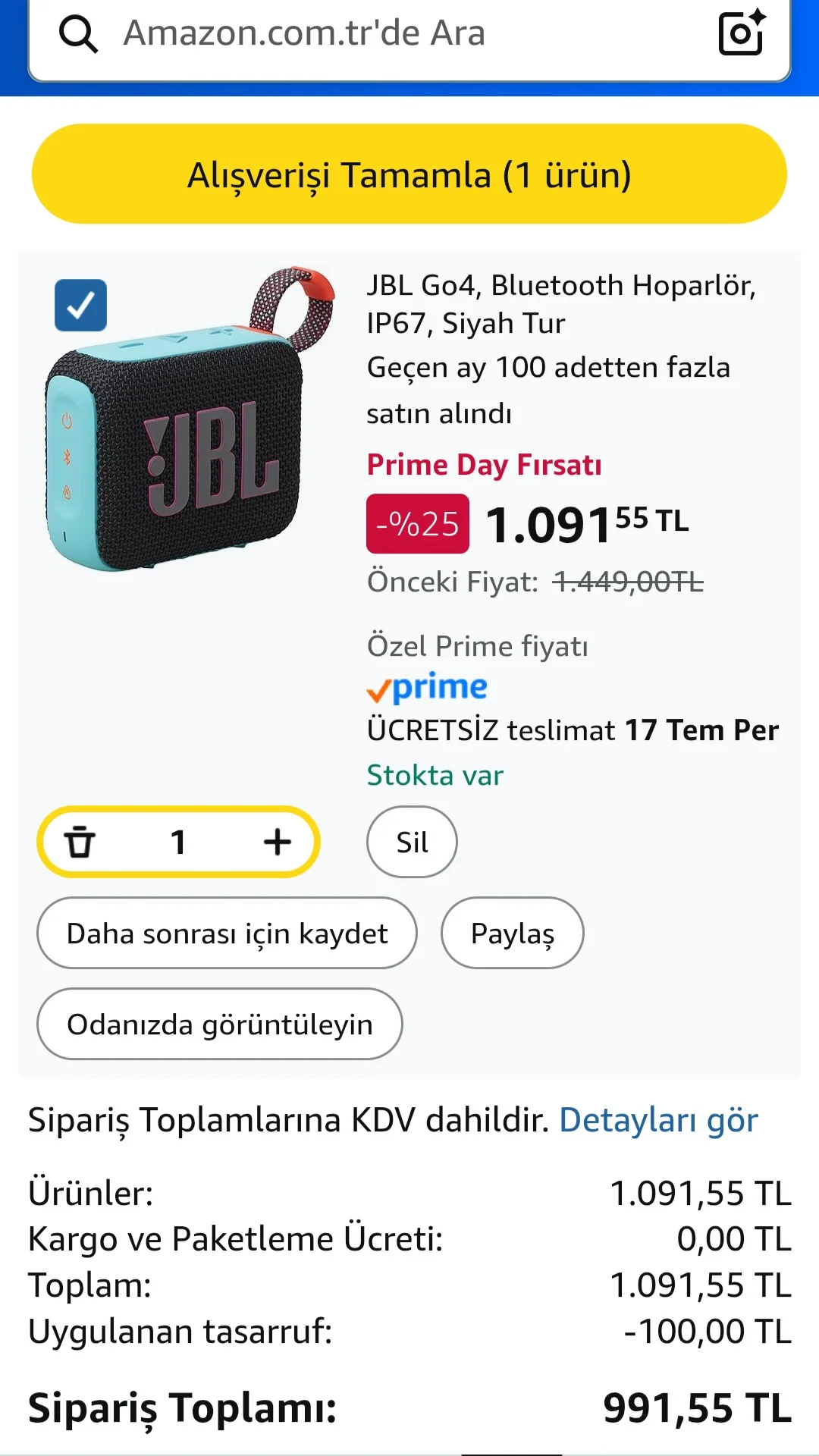This screenshot has width=819, height=1456.
Task: Tap the quantity number in stepper
Action: point(178,842)
